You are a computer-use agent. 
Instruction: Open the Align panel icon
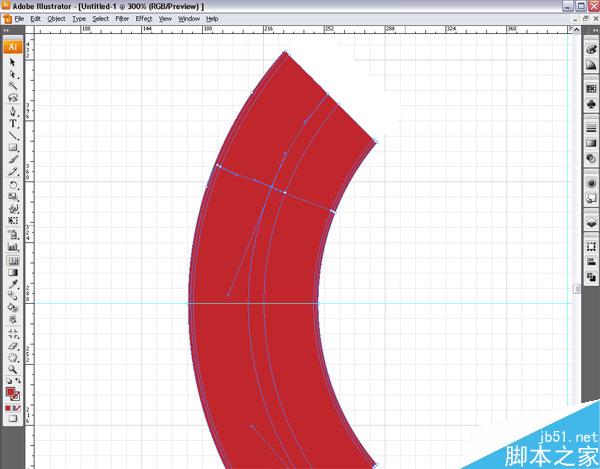tap(591, 262)
